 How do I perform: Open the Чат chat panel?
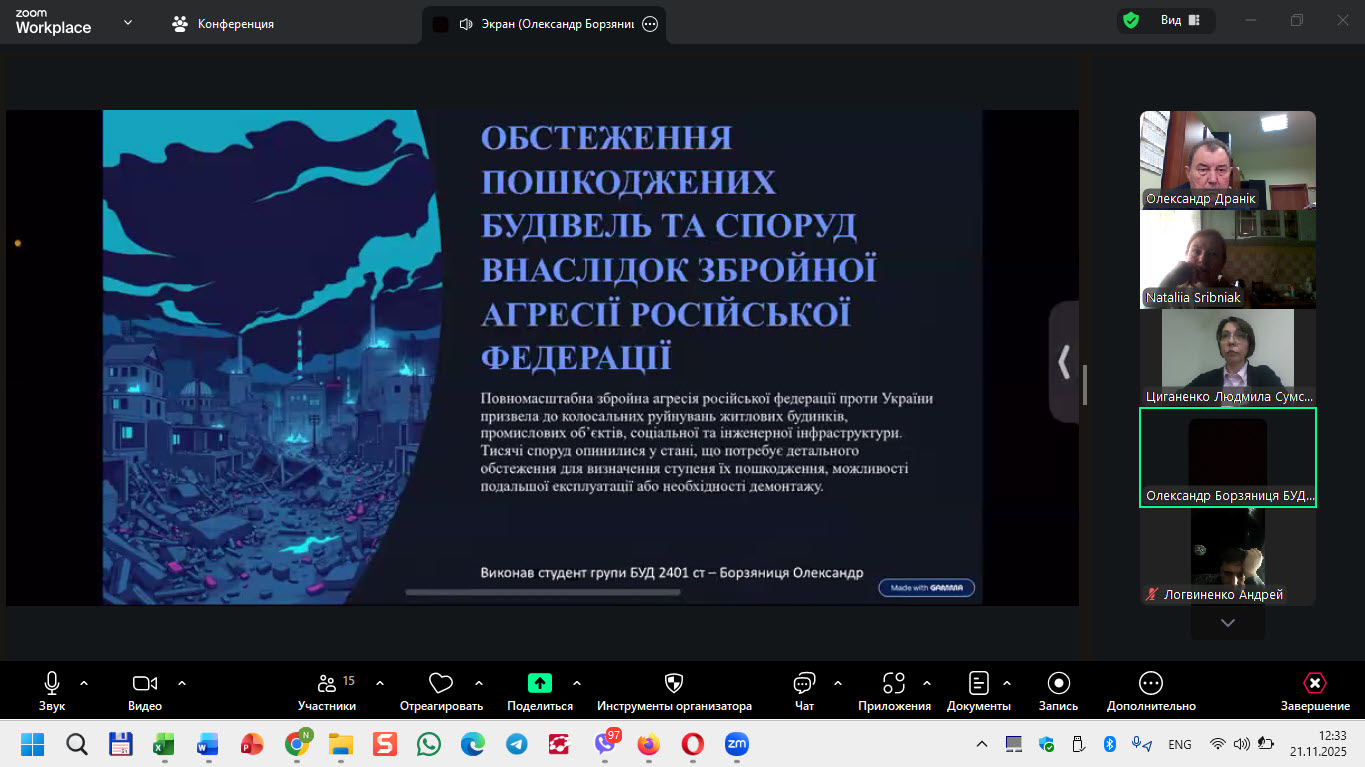click(x=804, y=684)
